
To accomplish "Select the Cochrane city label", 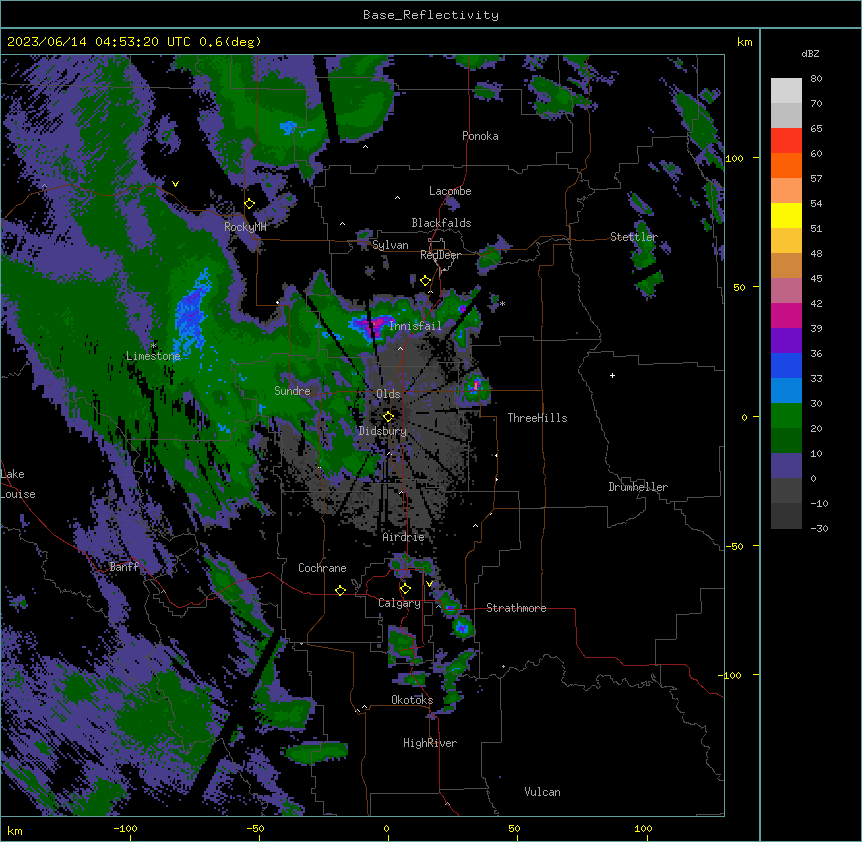I will click(322, 568).
